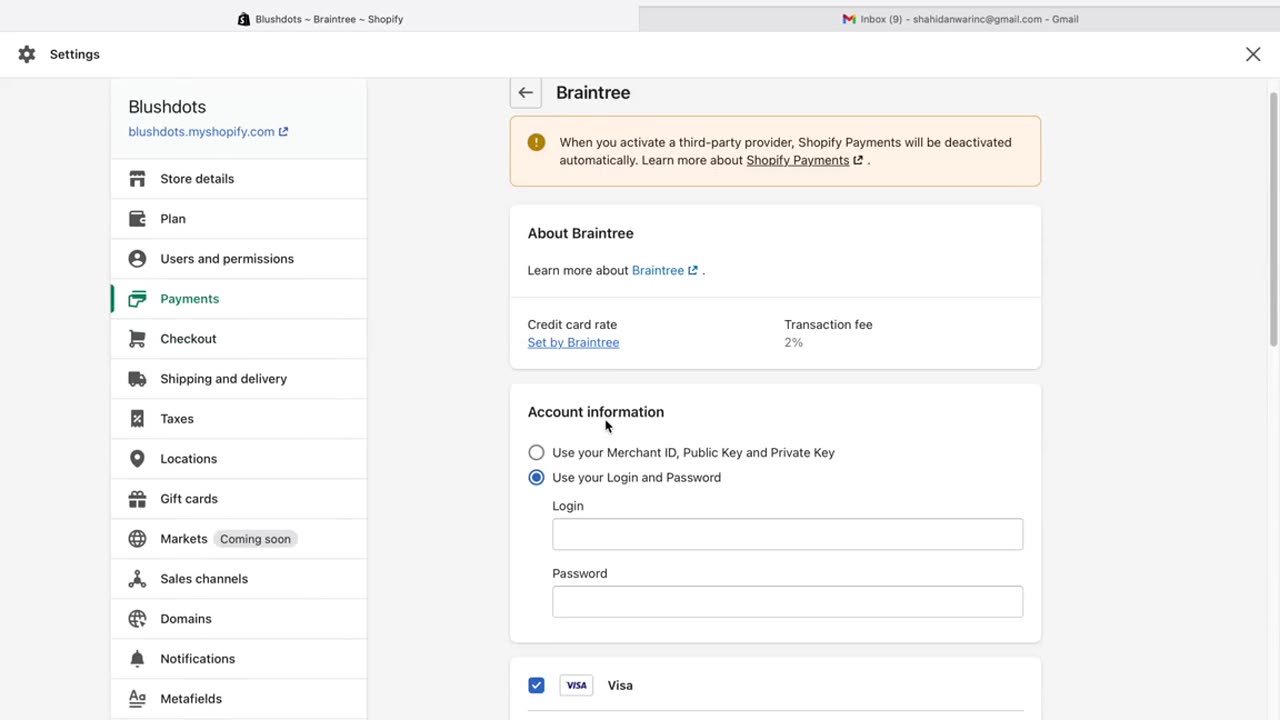Click the Store details storefront icon

pyautogui.click(x=137, y=178)
